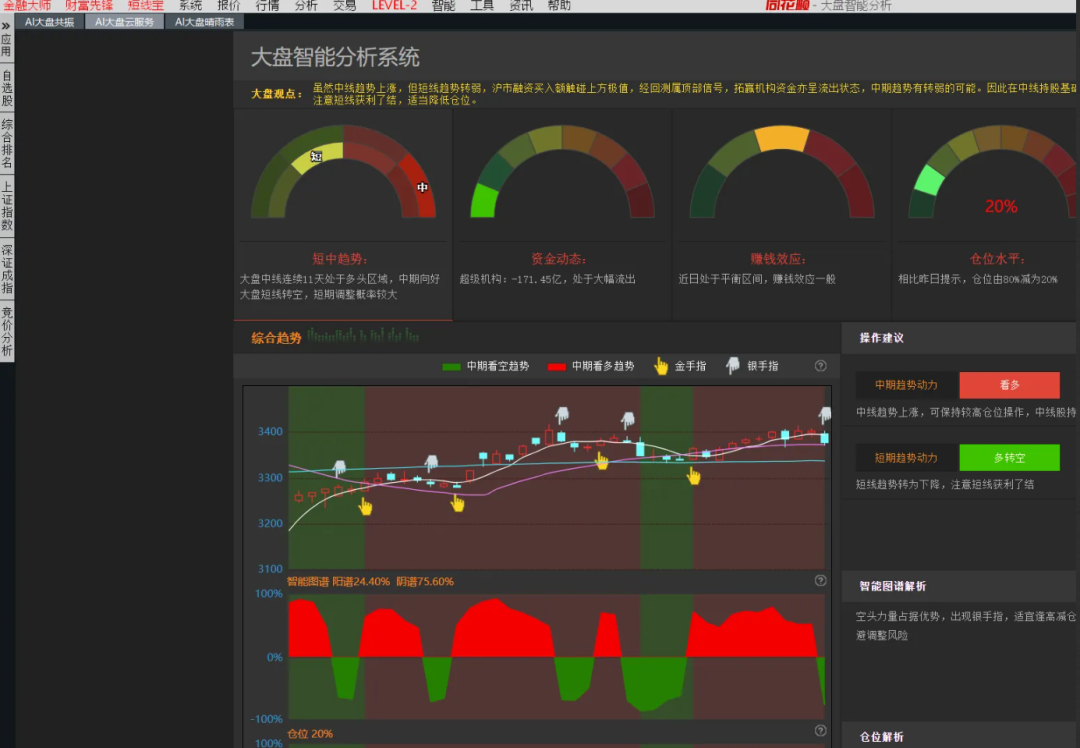
Task: Click the 中 marker on trend gauge
Action: (x=423, y=187)
